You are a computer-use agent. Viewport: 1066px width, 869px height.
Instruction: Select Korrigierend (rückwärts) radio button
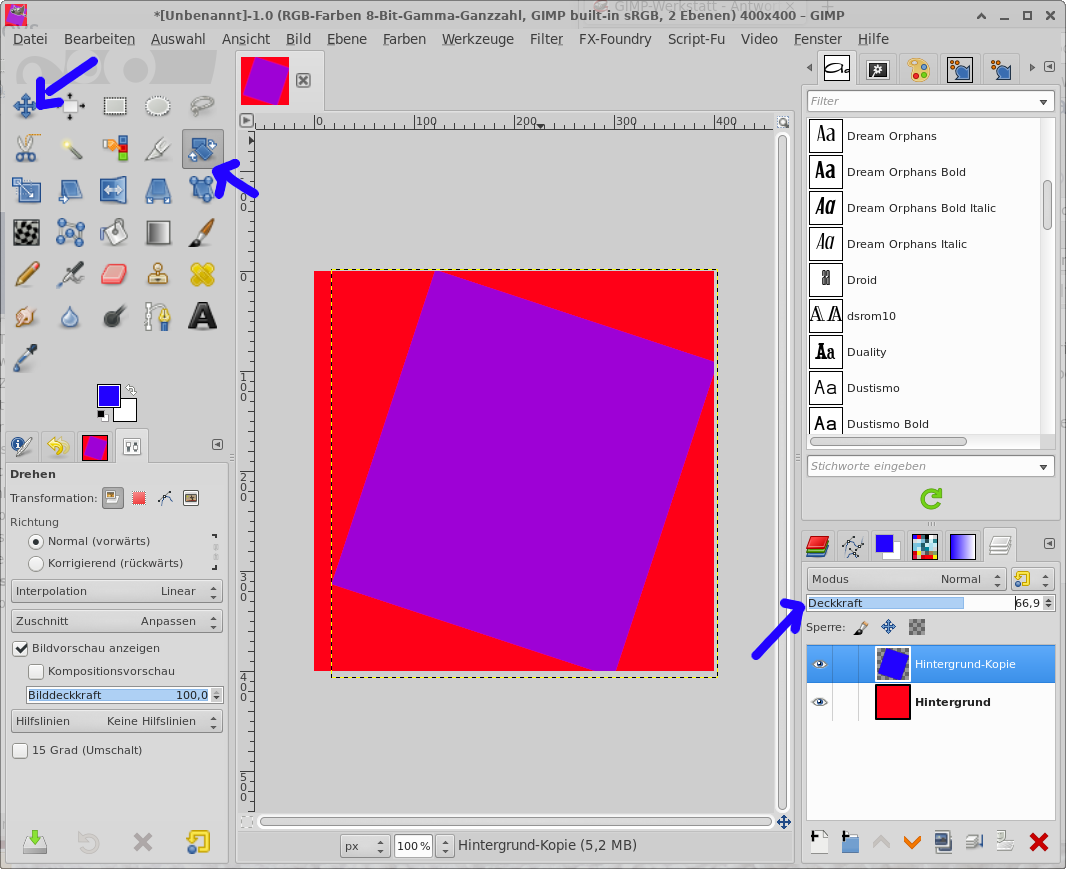(x=36, y=563)
